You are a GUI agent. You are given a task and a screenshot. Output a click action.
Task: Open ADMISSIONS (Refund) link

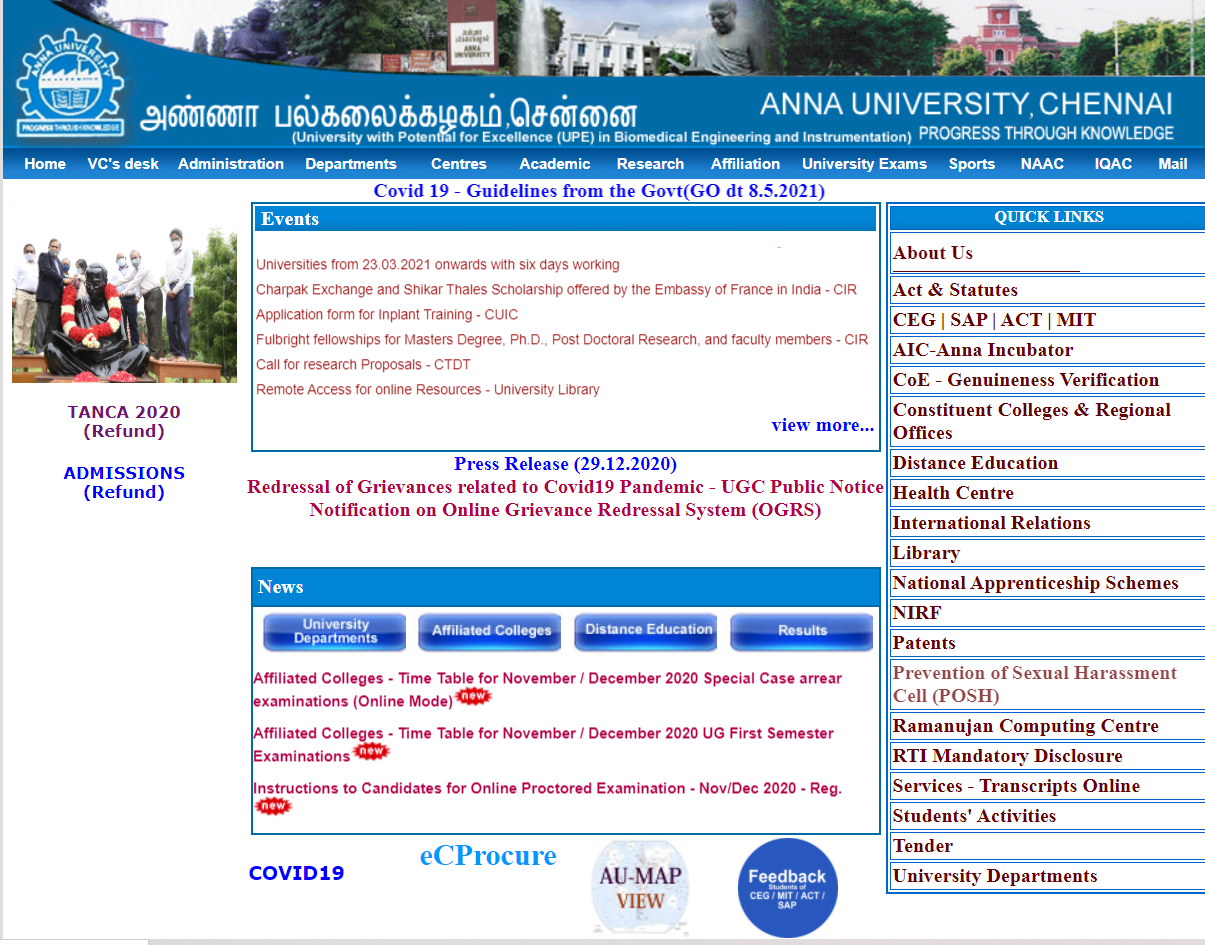[124, 483]
